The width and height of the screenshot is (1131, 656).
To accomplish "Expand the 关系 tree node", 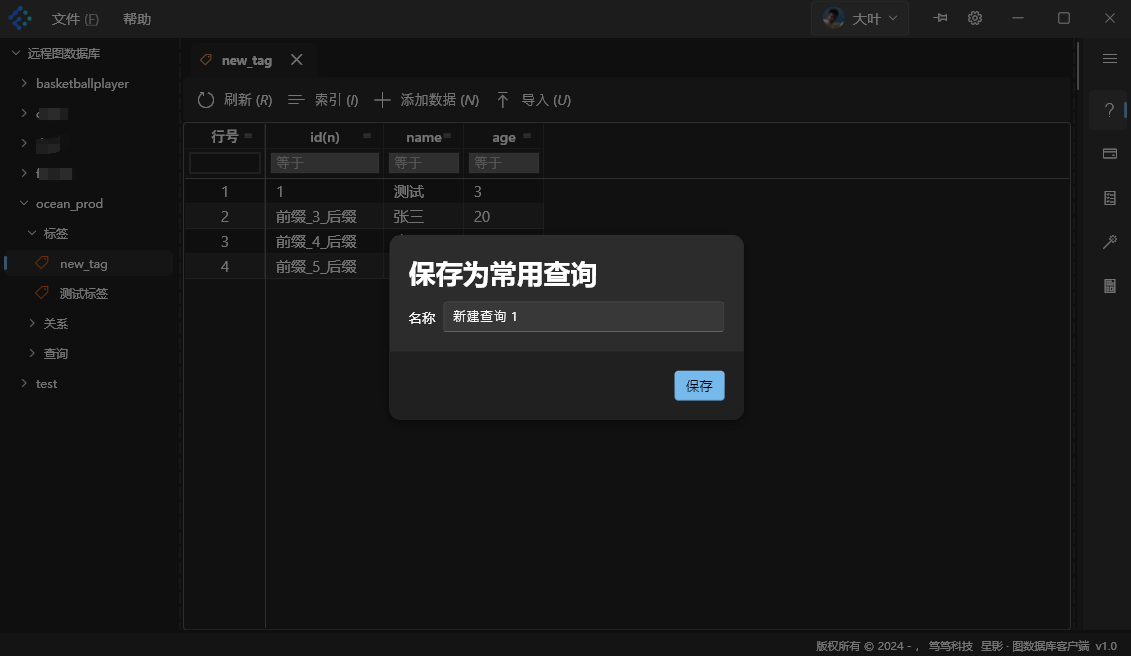I will pos(32,323).
